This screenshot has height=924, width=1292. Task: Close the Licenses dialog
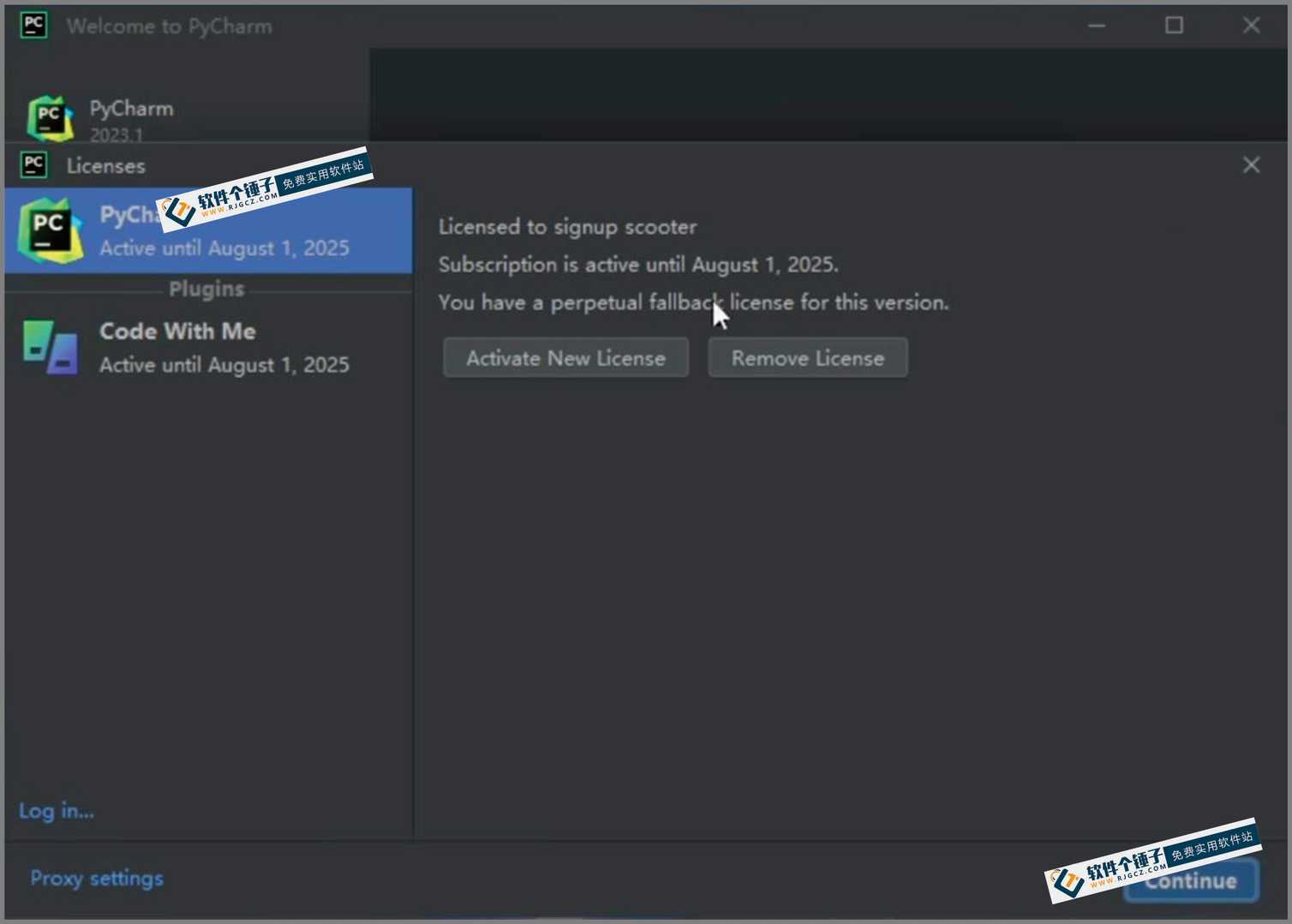[1251, 164]
